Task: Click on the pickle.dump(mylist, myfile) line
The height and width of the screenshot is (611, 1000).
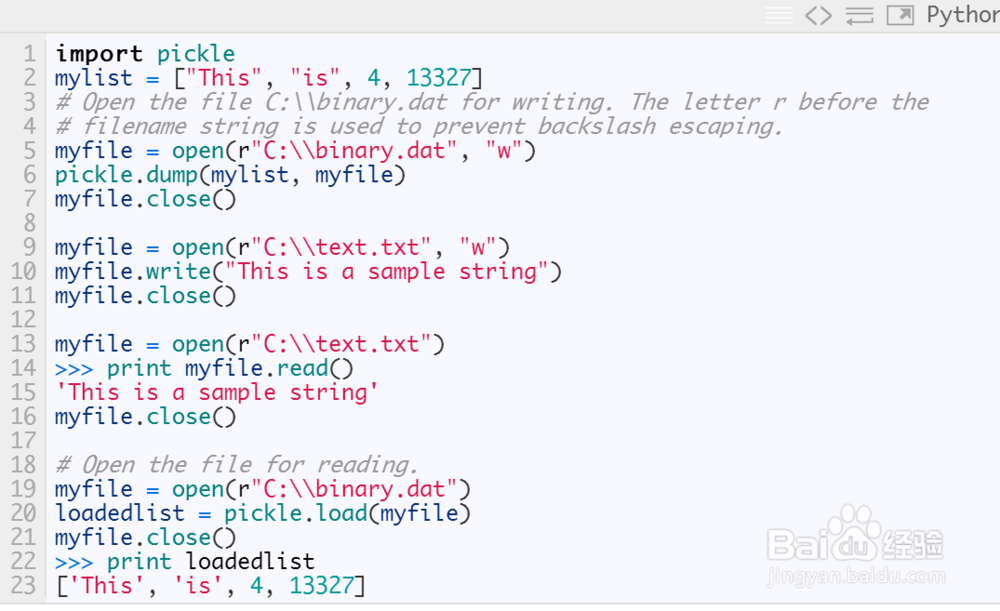Action: point(230,175)
